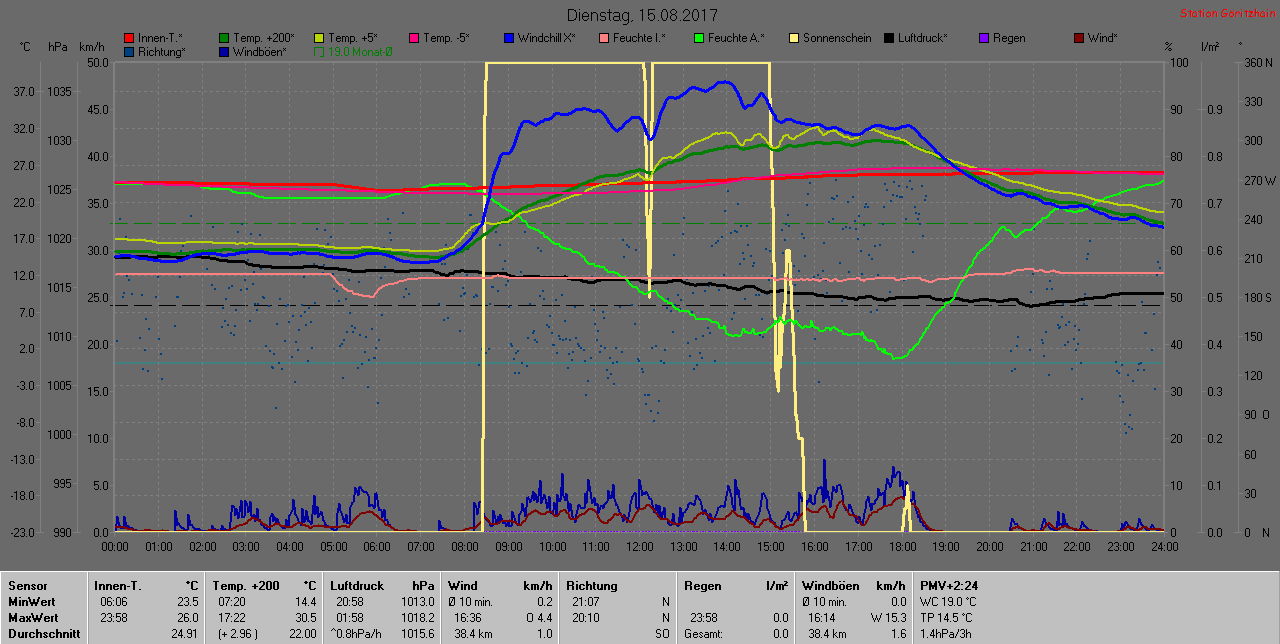This screenshot has width=1280, height=644.
Task: Select the bright green Feuchte A. legend marker
Action: tap(699, 38)
